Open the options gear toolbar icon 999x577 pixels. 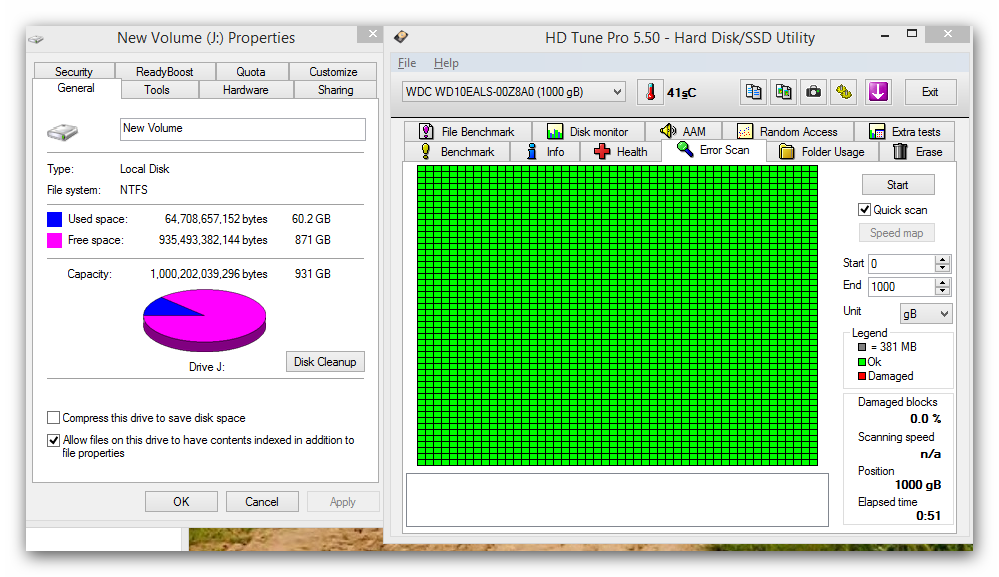point(844,92)
